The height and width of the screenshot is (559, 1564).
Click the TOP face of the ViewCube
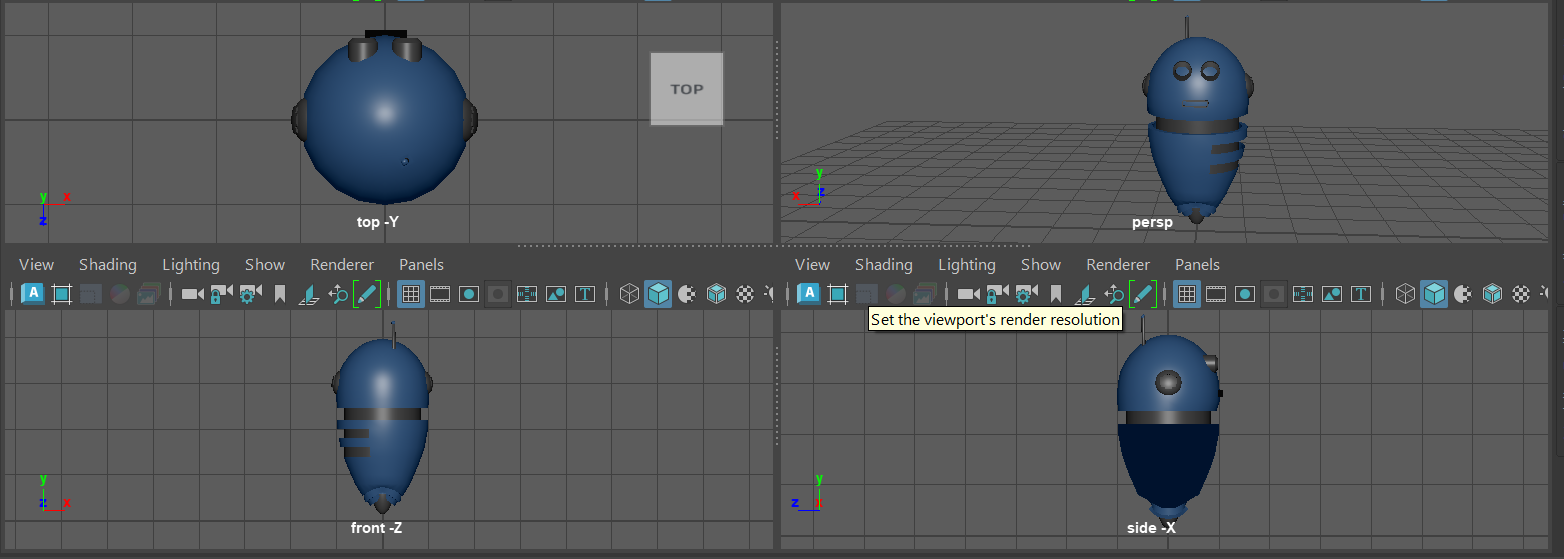point(687,89)
